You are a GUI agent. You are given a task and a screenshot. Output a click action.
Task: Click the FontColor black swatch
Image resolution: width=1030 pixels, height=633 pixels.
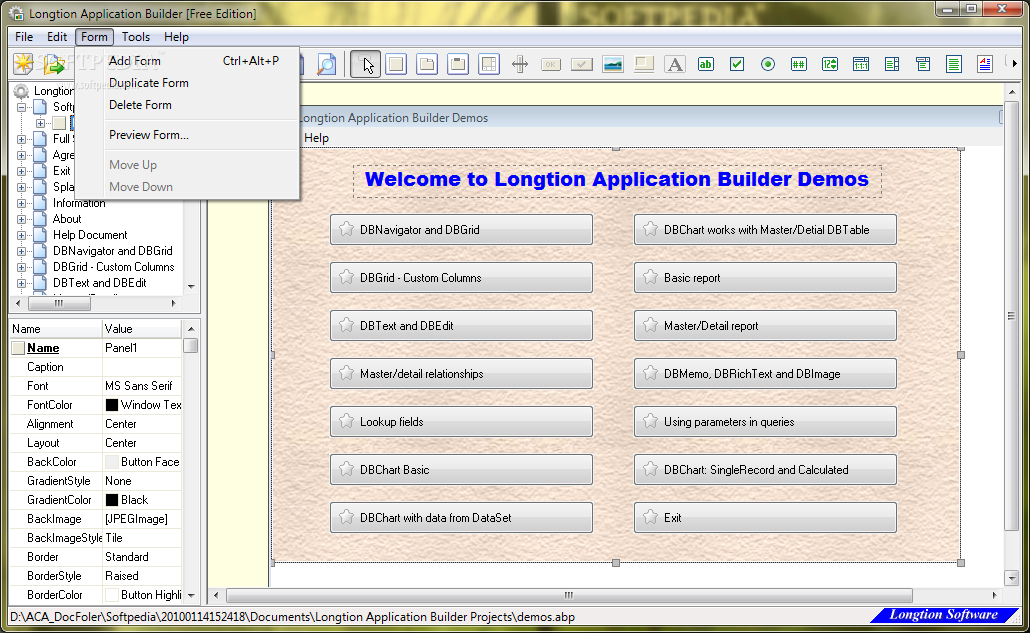point(112,405)
